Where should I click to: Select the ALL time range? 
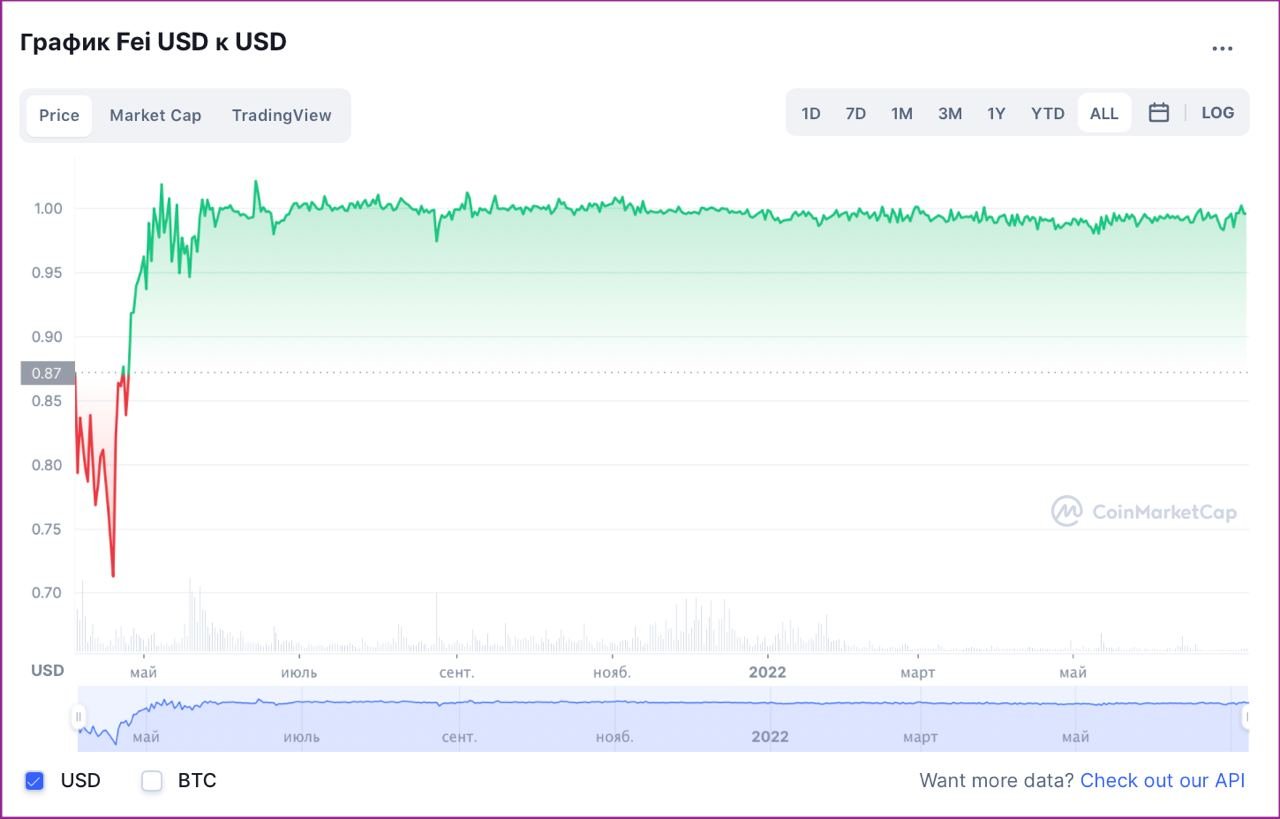point(1104,113)
